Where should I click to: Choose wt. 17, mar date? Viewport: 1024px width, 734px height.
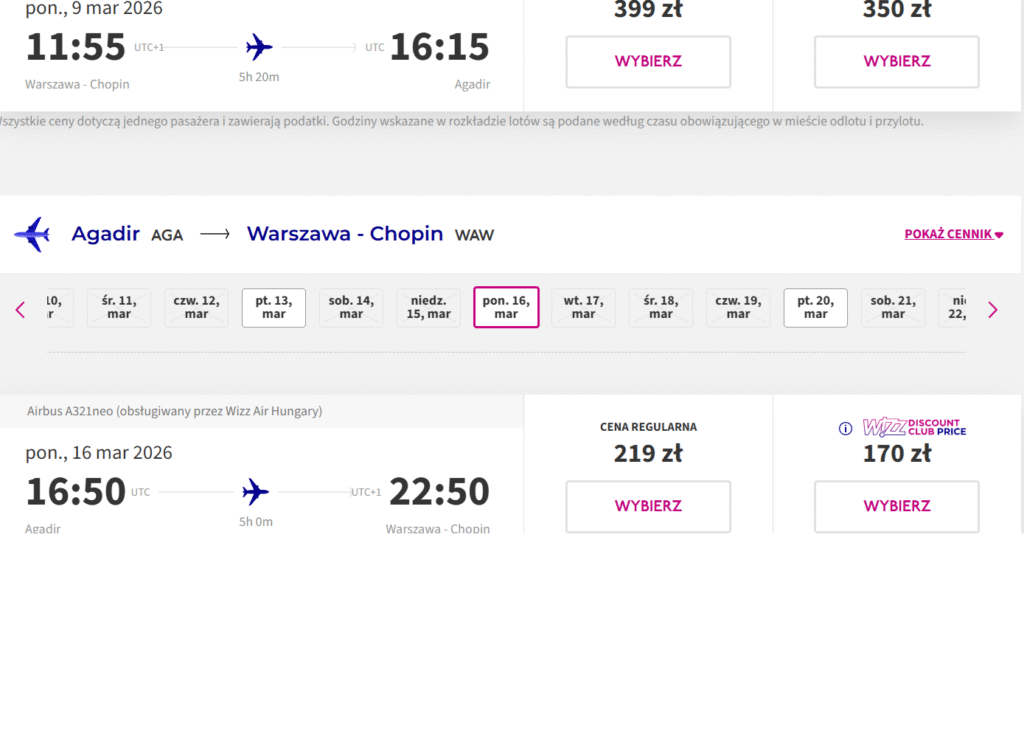(583, 307)
